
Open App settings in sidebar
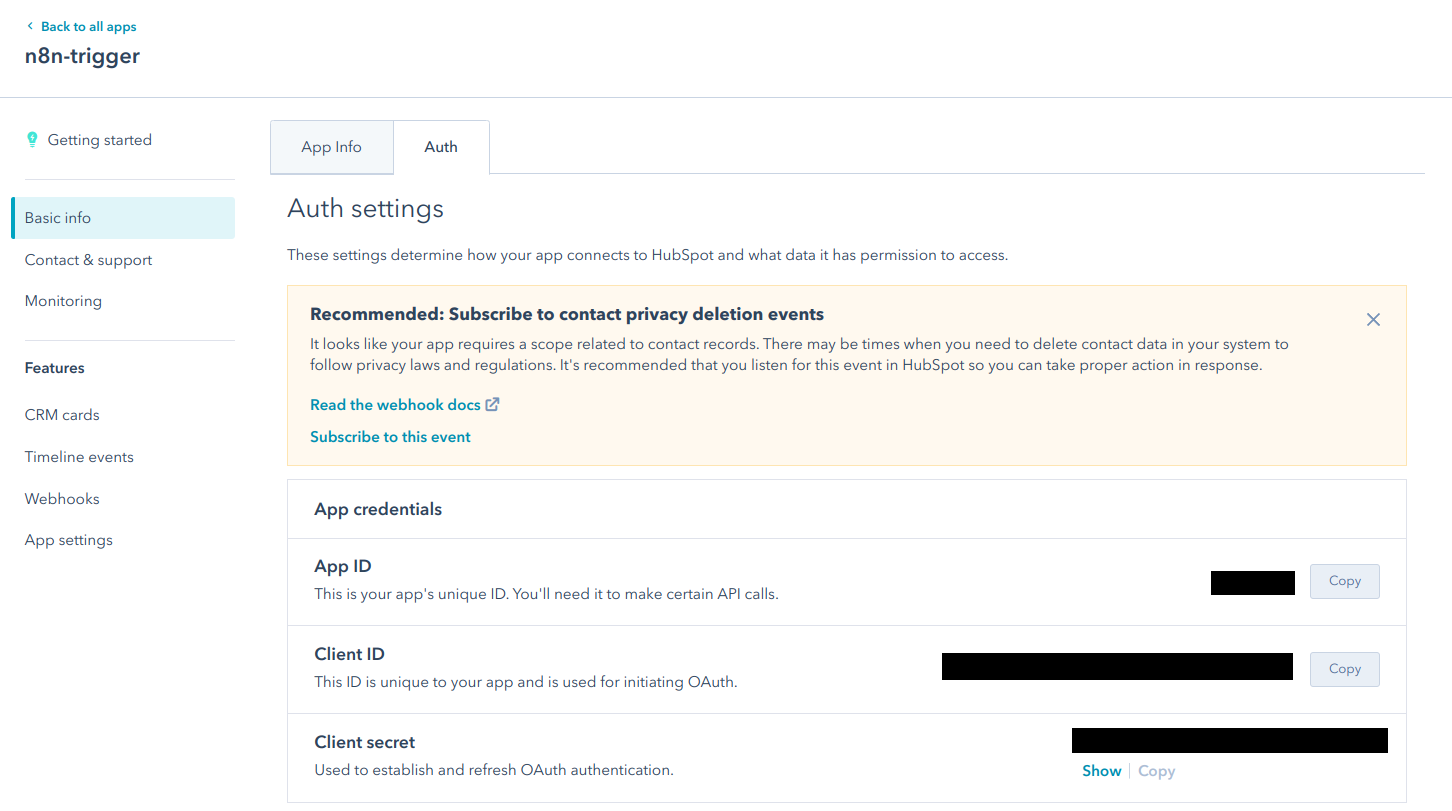(69, 540)
